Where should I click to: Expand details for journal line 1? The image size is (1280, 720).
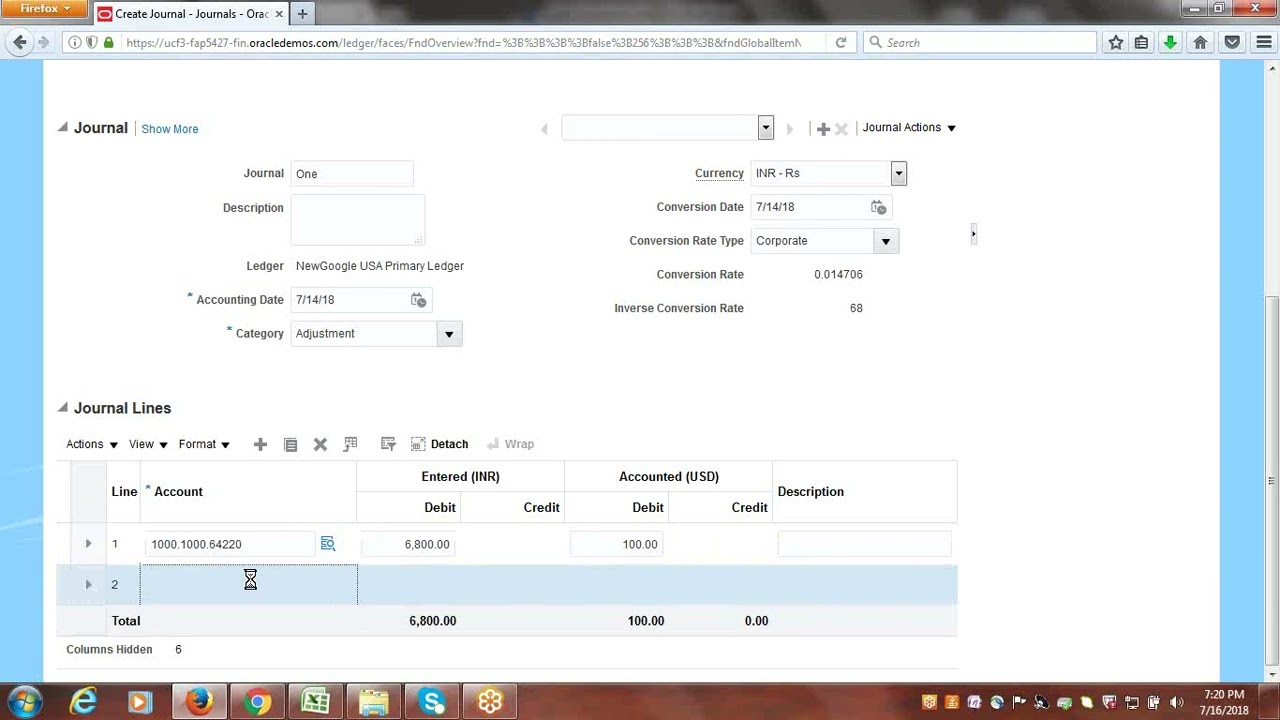coord(88,544)
